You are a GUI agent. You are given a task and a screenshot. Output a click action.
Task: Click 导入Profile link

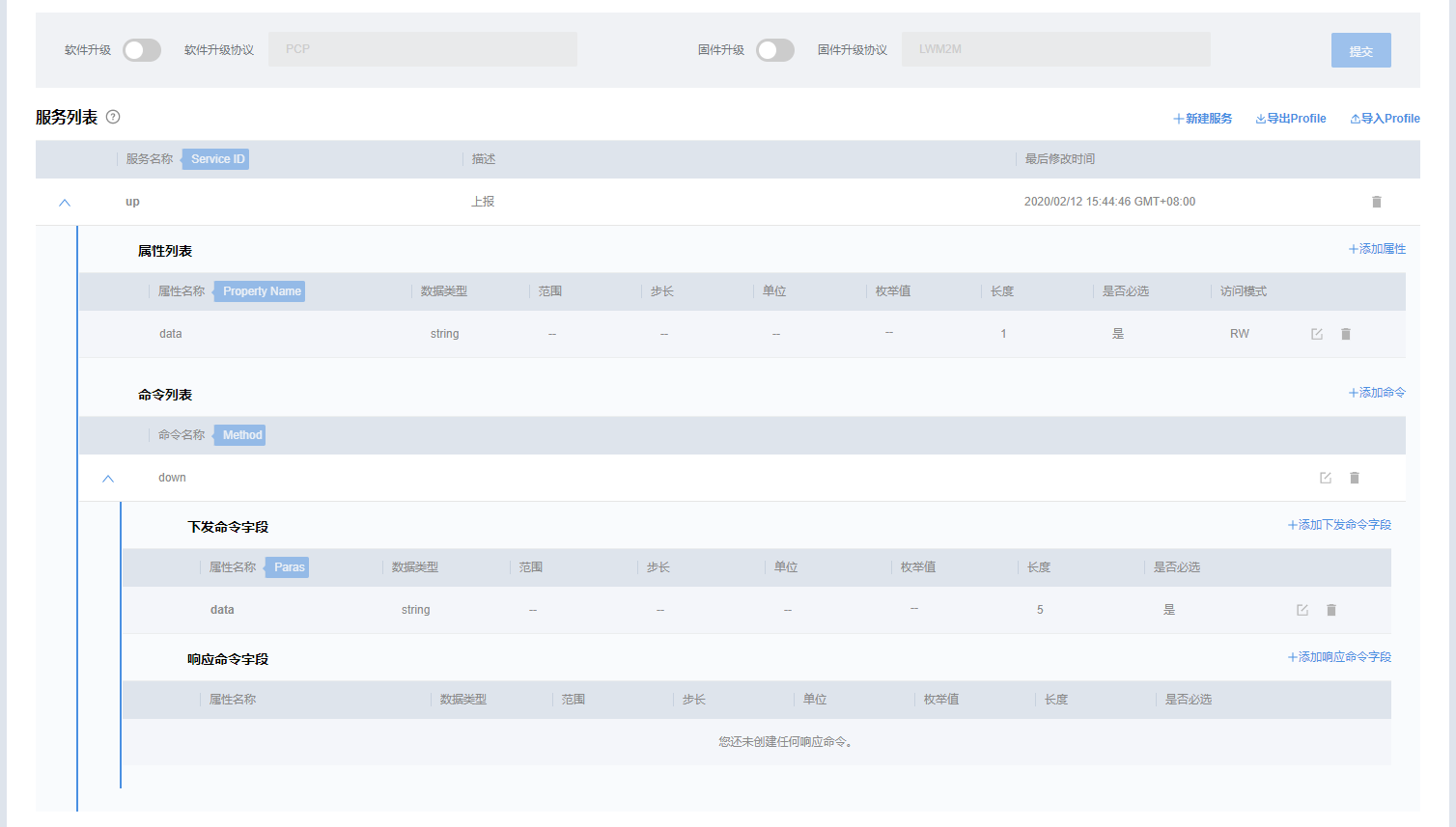(1385, 119)
